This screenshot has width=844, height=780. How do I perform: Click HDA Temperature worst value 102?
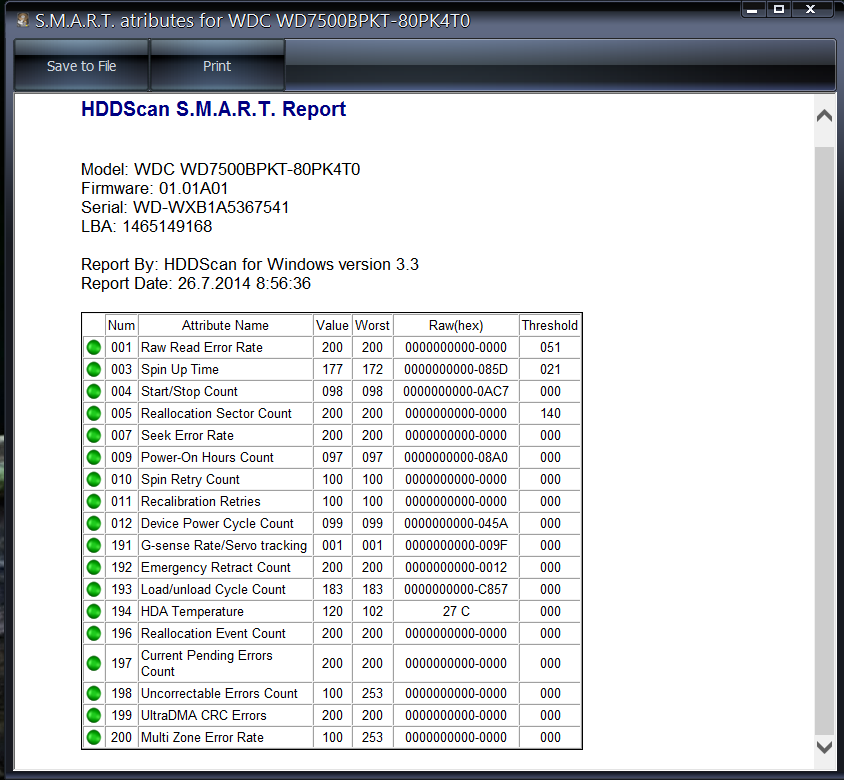[x=372, y=612]
